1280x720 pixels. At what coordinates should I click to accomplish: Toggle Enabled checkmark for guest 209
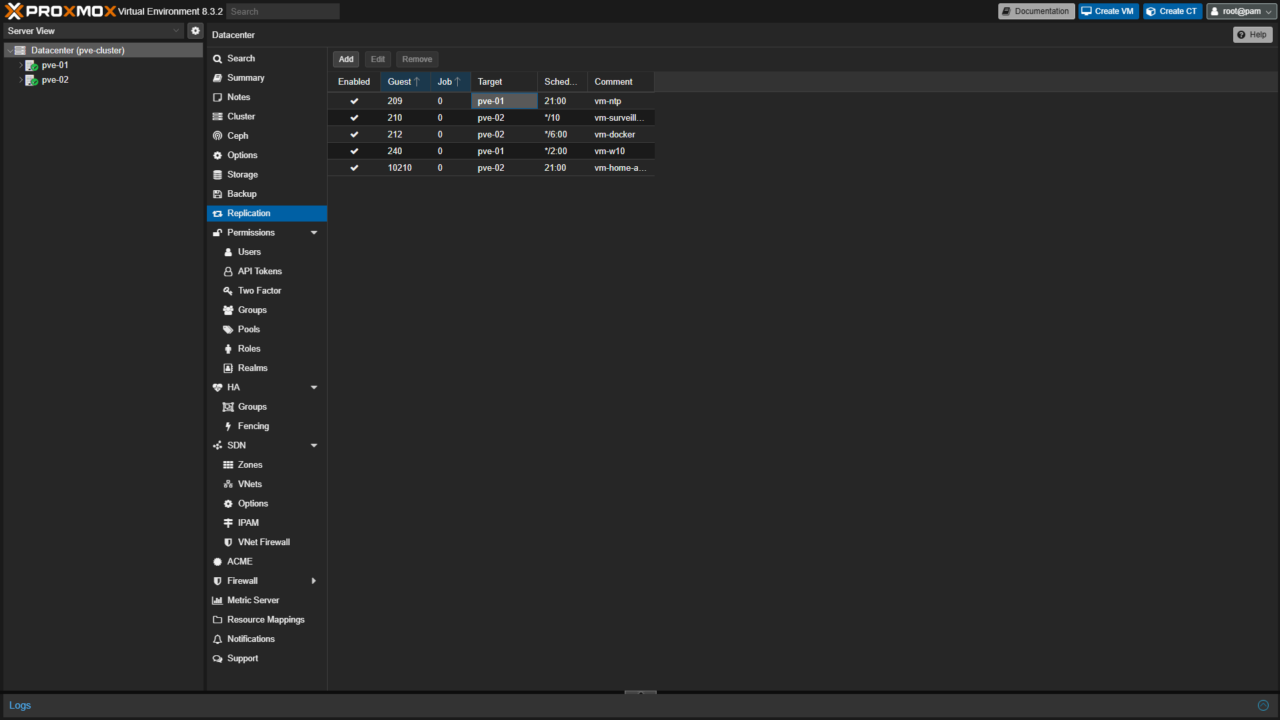[354, 101]
